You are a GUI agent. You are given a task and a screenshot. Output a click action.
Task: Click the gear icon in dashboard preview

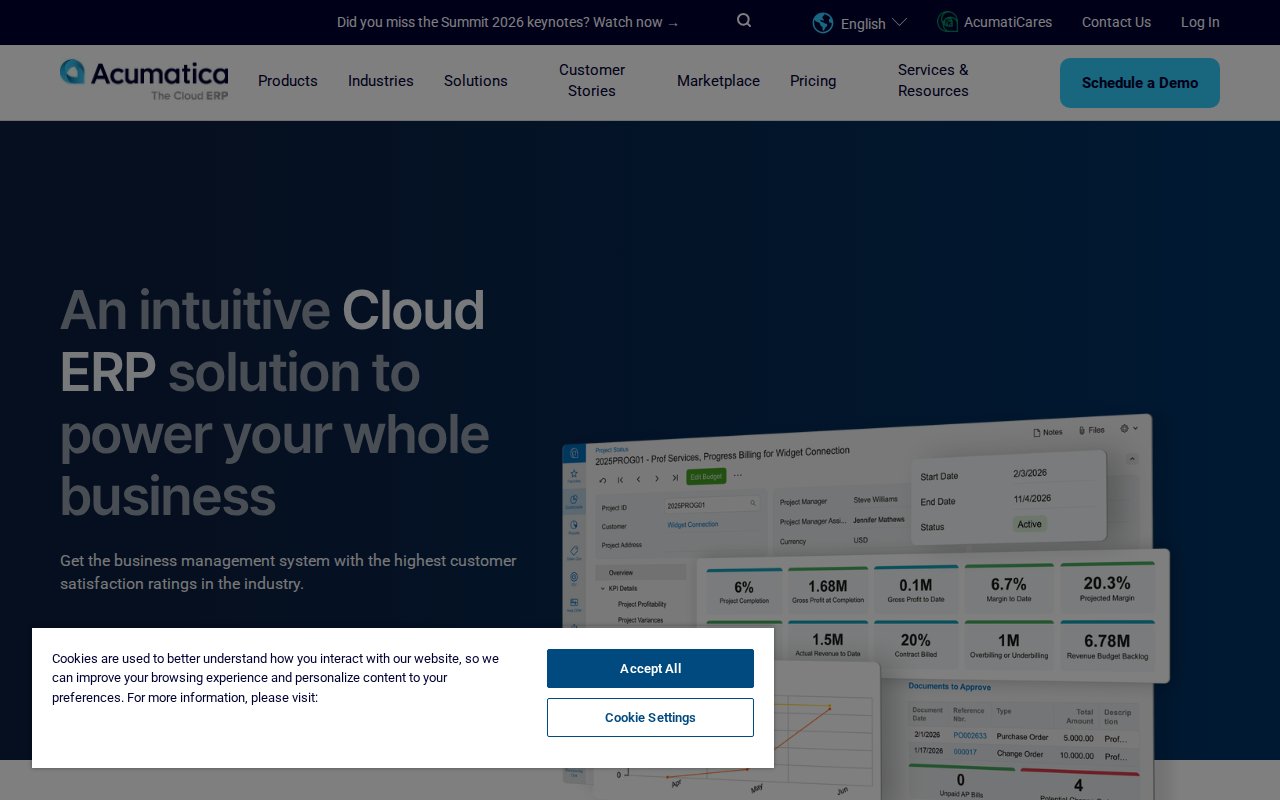pos(1124,428)
